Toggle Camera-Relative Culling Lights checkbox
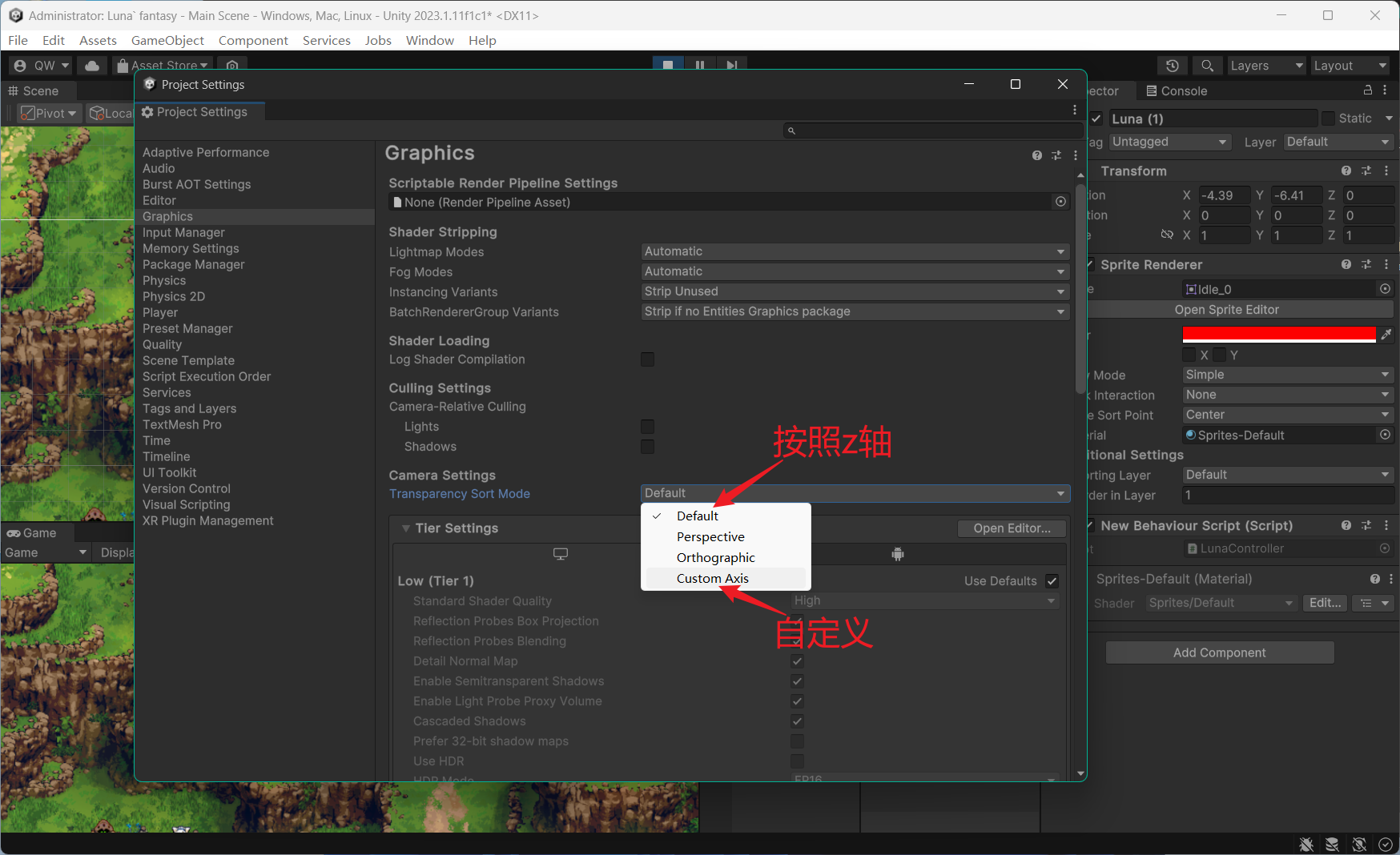This screenshot has height=855, width=1400. (648, 427)
